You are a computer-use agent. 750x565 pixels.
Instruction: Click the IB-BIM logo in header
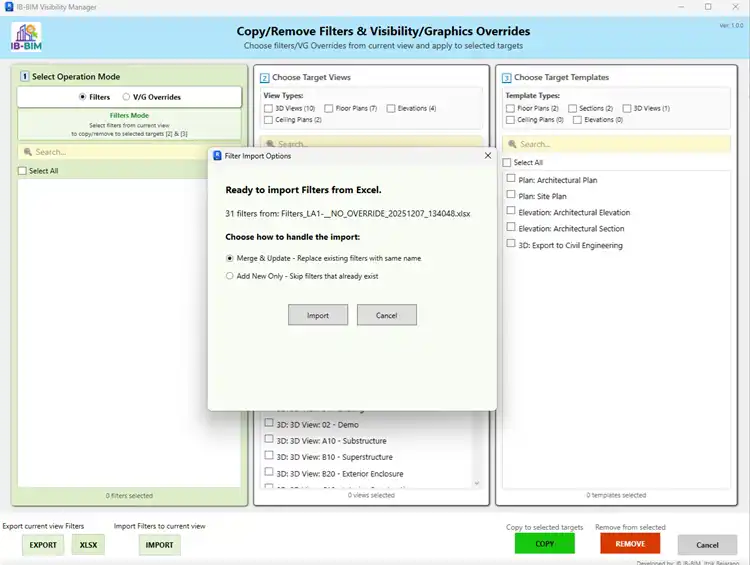coord(26,37)
